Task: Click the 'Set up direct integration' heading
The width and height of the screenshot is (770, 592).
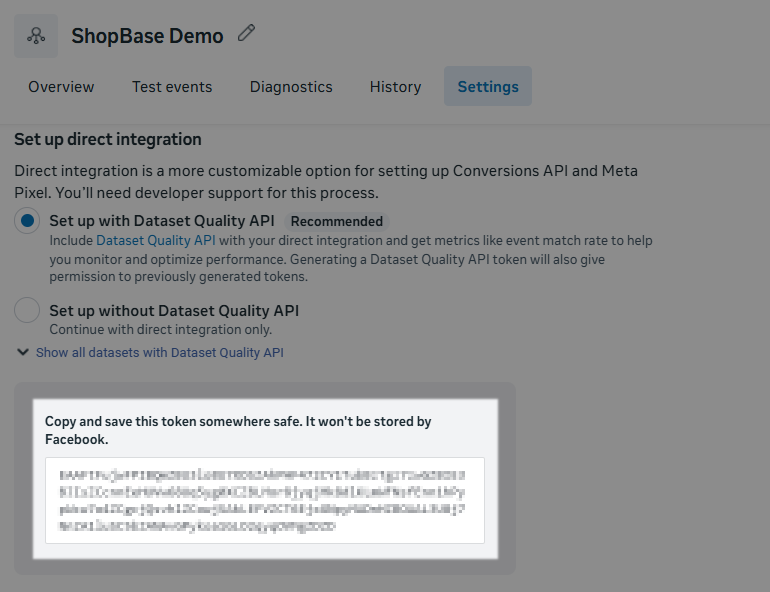Action: [108, 139]
